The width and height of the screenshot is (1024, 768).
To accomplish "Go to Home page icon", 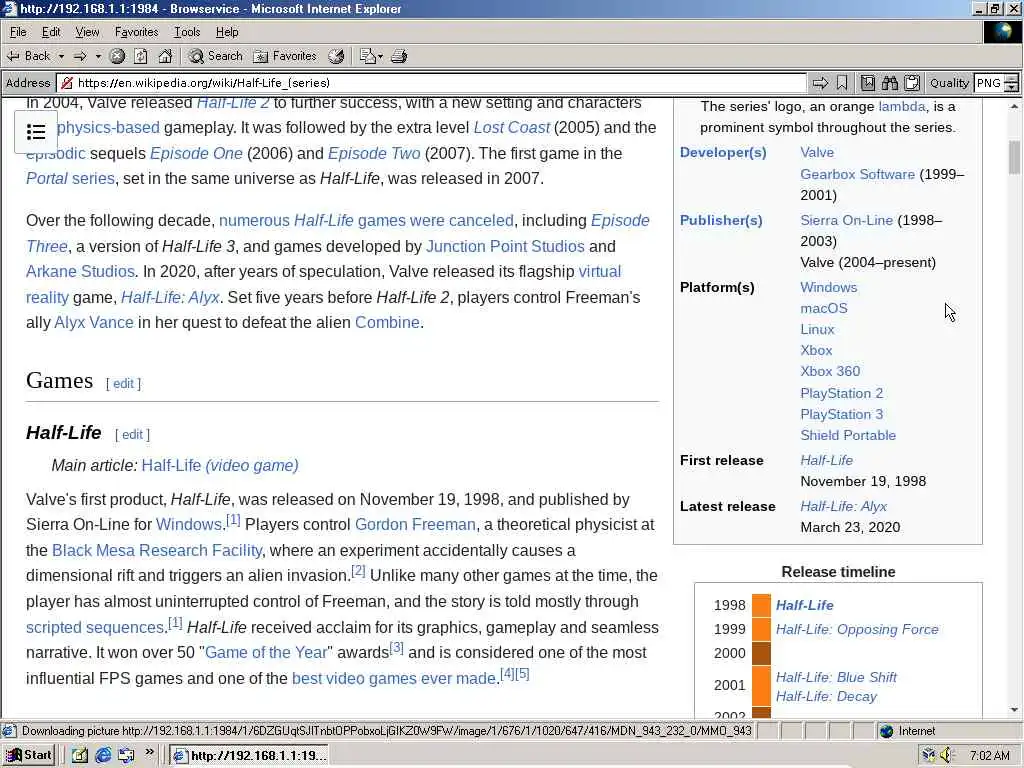I will click(165, 56).
